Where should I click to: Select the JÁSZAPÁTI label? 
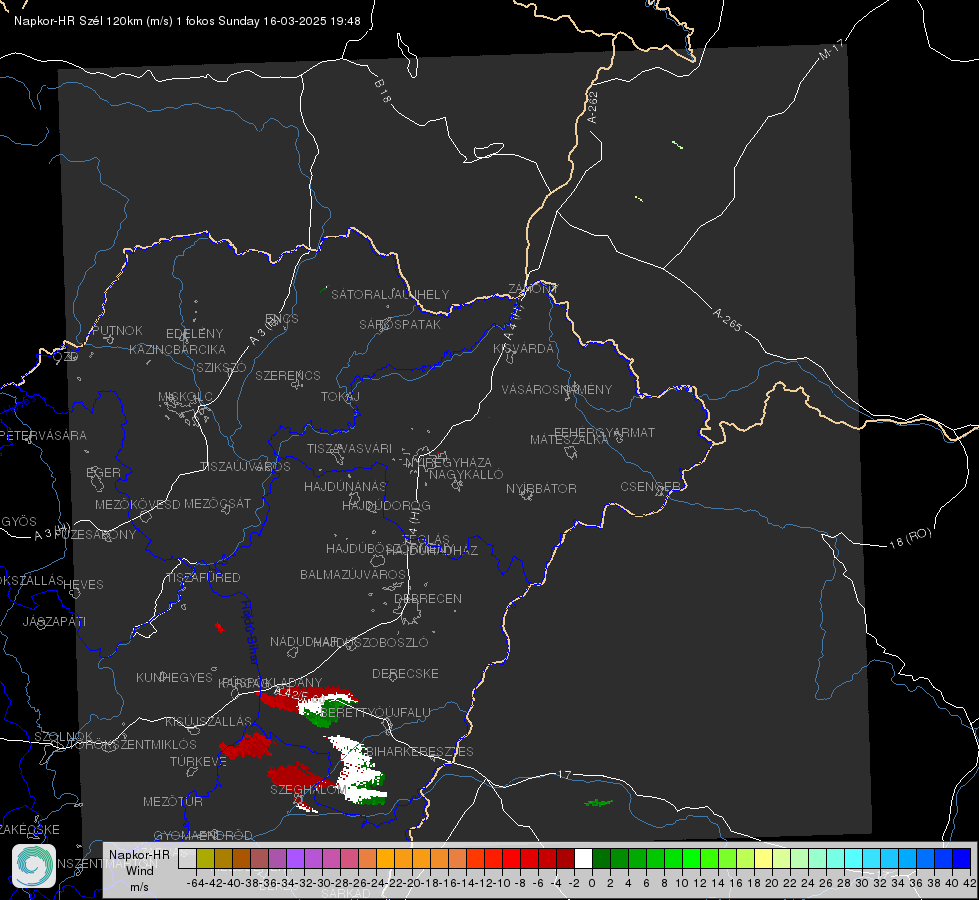pos(54,621)
